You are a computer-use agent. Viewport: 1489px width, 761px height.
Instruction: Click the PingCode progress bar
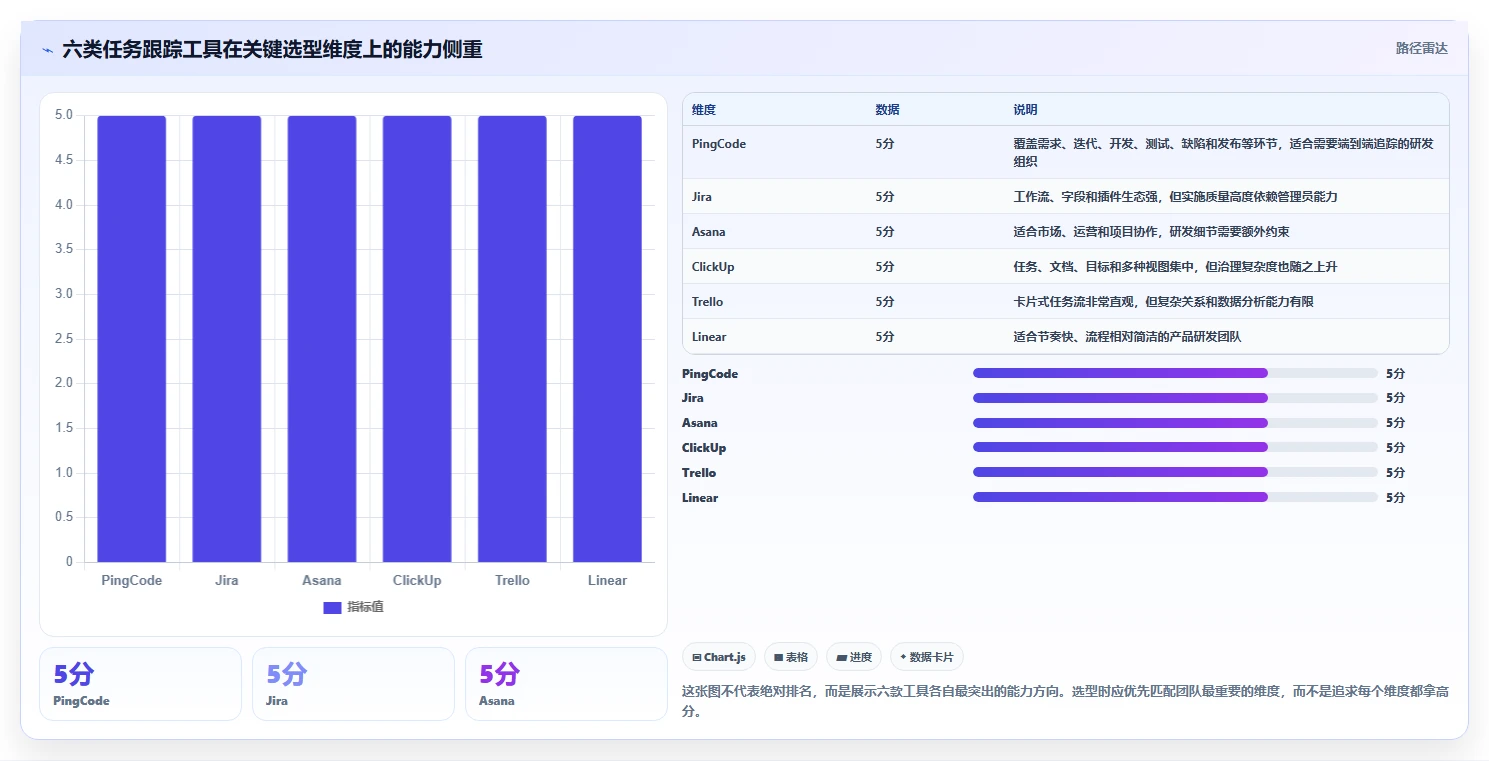pyautogui.click(x=1175, y=373)
